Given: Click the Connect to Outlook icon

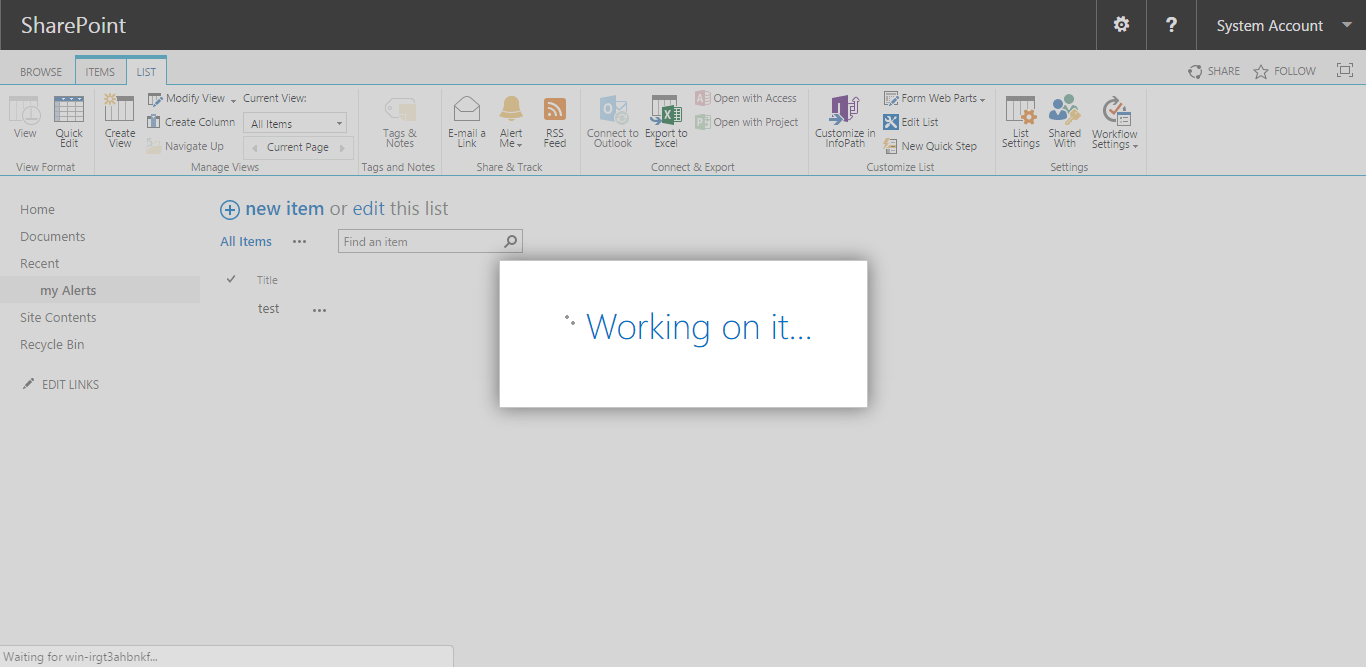Looking at the screenshot, I should (x=611, y=122).
